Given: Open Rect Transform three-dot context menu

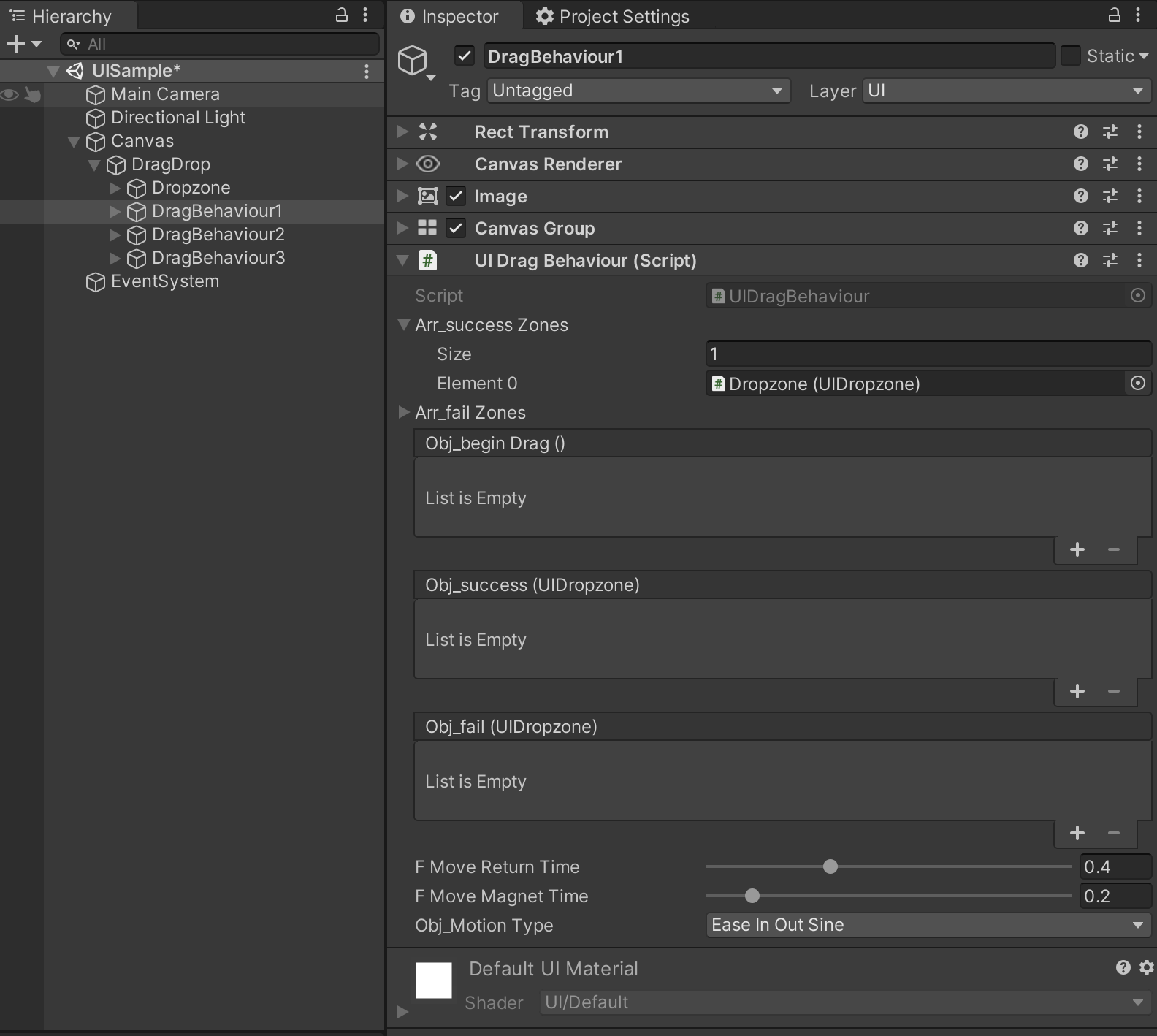Looking at the screenshot, I should (1139, 132).
